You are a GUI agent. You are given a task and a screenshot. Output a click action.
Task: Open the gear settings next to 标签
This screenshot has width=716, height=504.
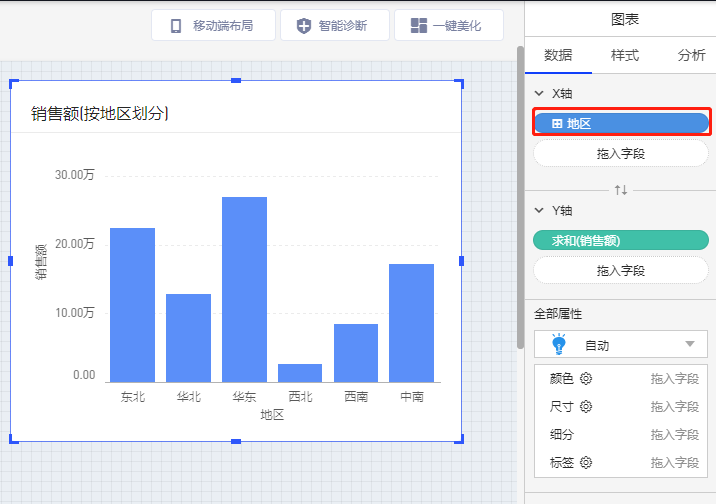click(586, 462)
